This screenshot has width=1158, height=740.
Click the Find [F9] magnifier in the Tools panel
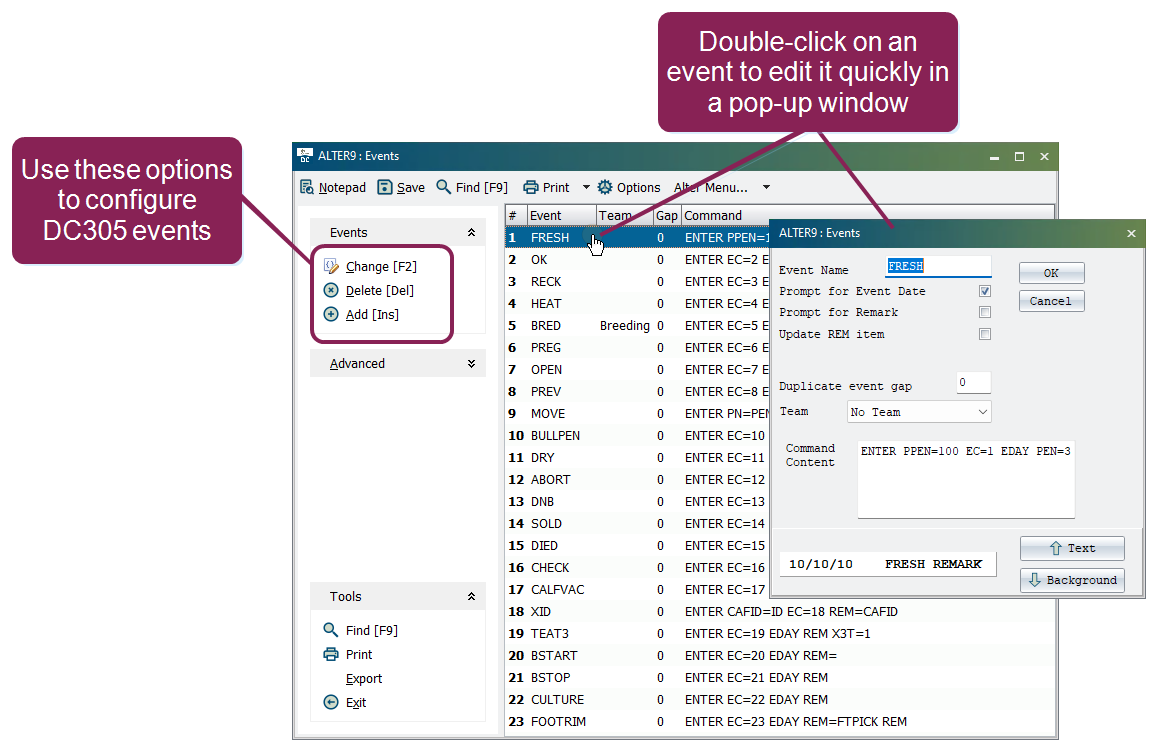331,630
